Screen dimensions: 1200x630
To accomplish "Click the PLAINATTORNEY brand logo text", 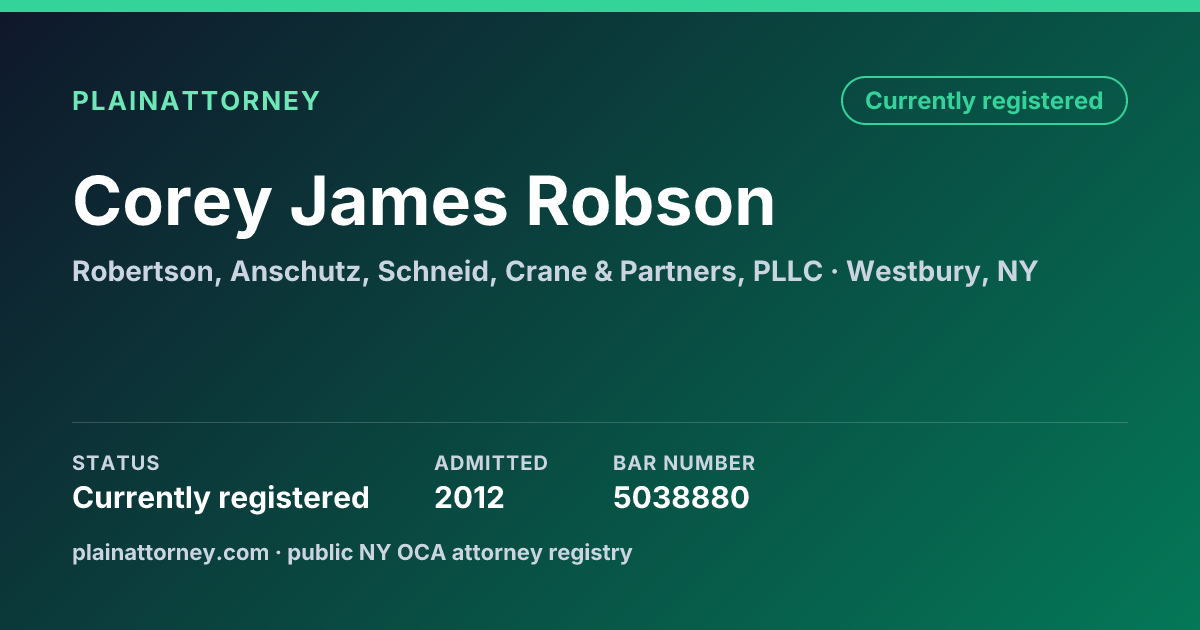I will 196,101.
